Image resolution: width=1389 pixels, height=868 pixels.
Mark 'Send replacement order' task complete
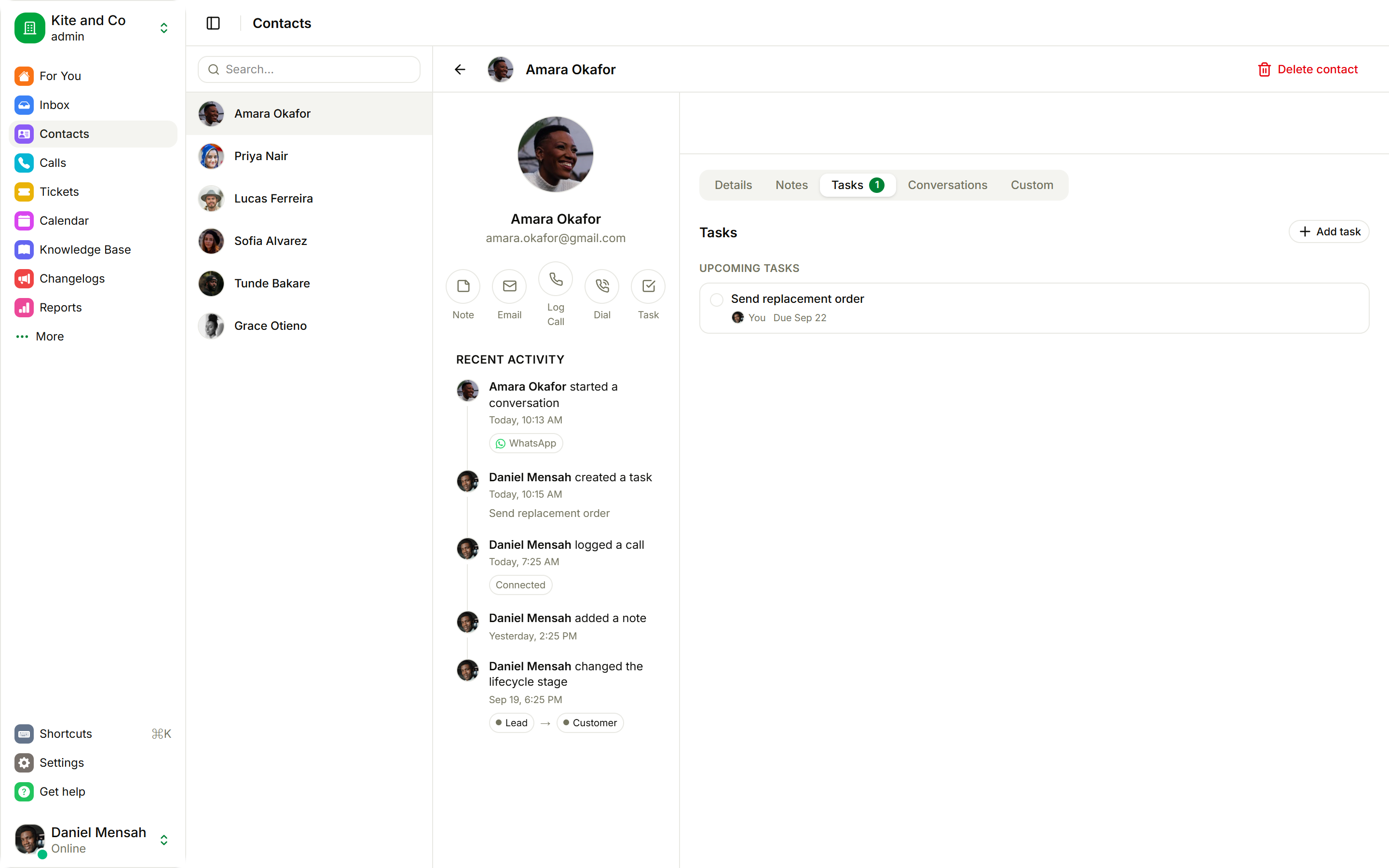pyautogui.click(x=716, y=299)
